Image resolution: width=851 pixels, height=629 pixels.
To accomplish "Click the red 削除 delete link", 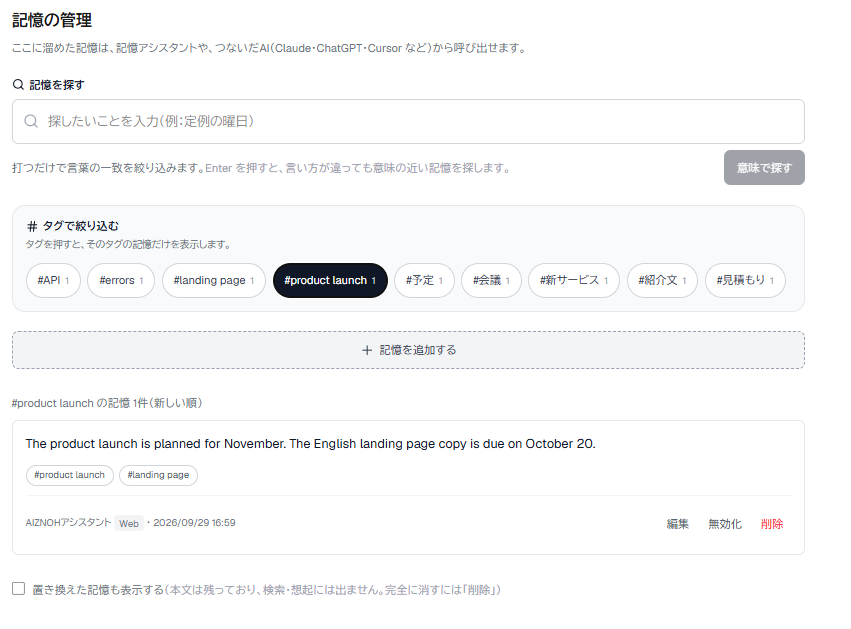I will click(x=772, y=524).
